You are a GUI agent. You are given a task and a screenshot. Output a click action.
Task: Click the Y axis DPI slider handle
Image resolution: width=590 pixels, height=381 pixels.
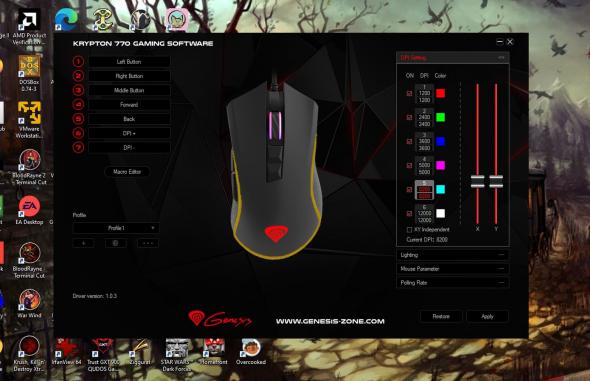pos(496,182)
